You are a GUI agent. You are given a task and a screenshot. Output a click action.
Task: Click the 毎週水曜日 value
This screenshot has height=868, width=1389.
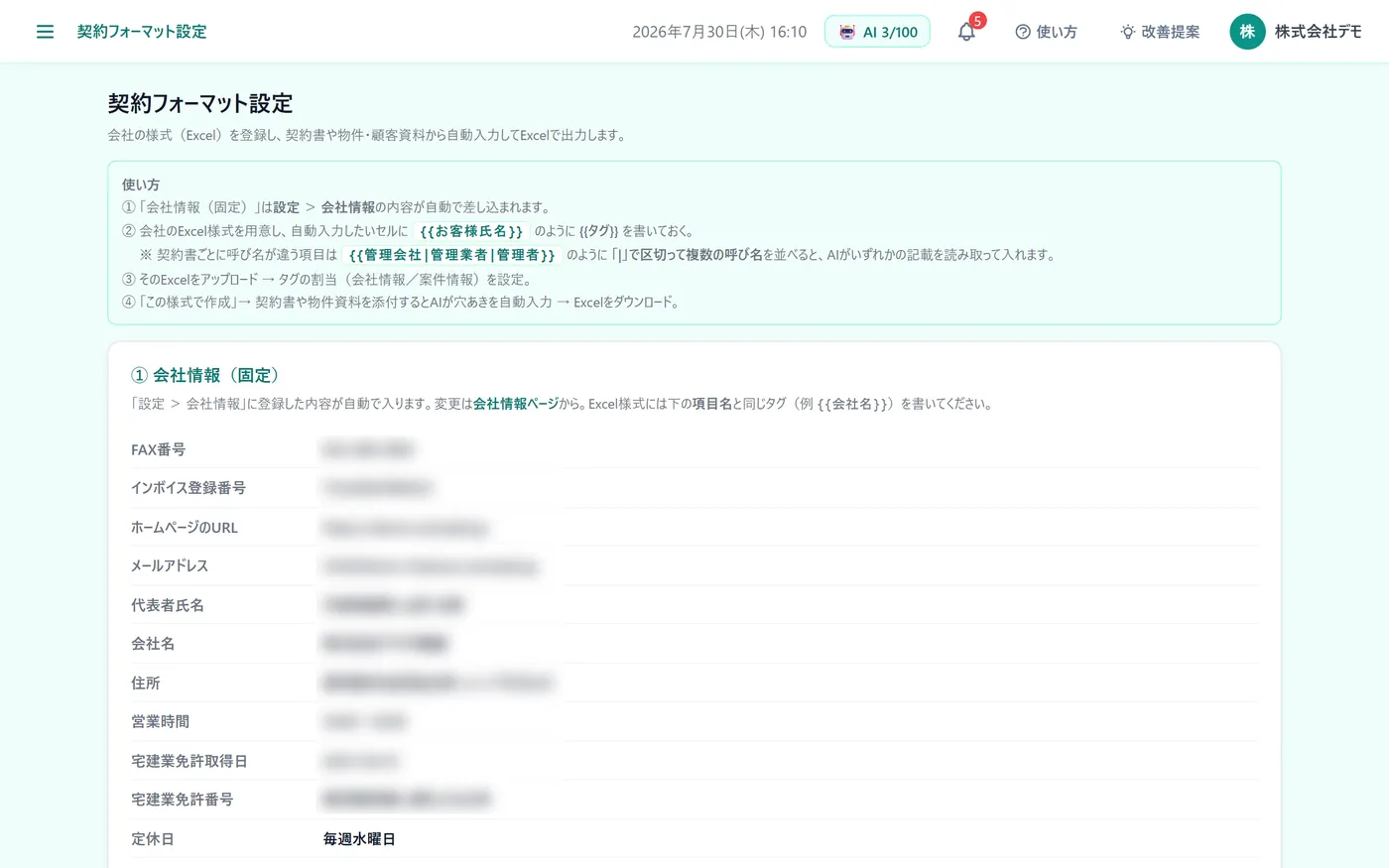[359, 838]
